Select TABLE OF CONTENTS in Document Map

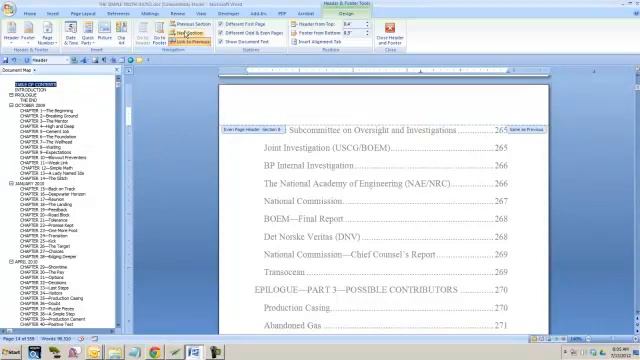[36, 84]
